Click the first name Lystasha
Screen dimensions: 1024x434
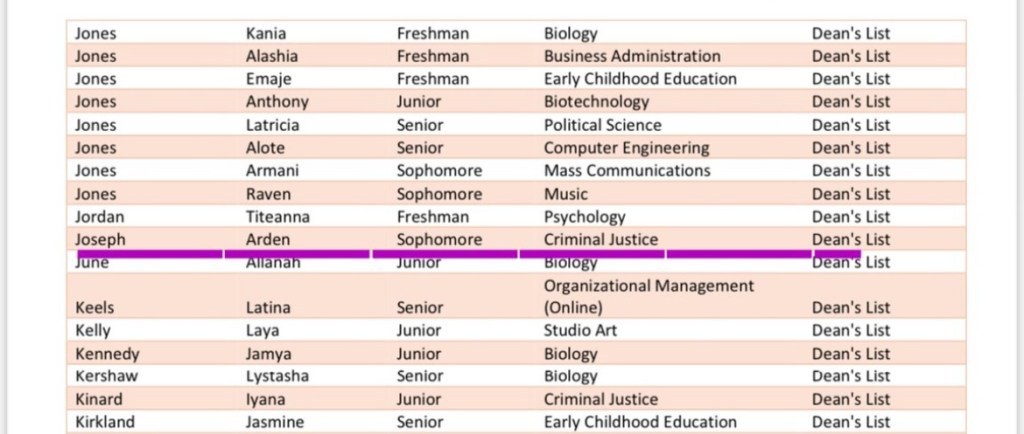point(277,376)
